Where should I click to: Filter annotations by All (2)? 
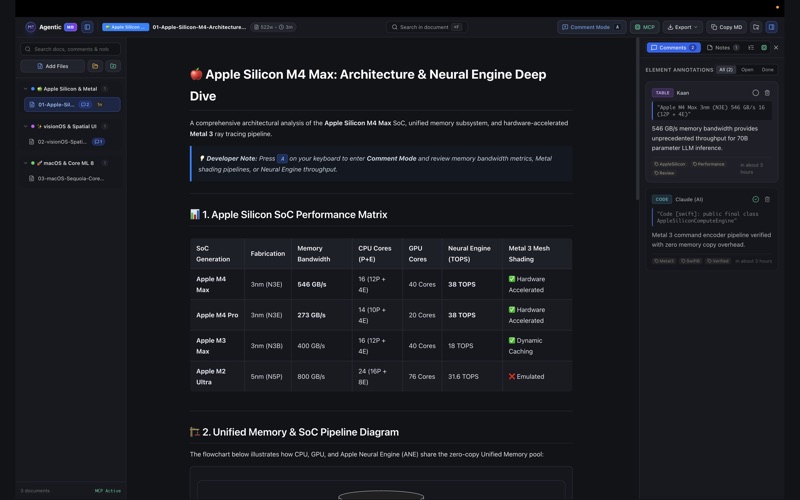(726, 69)
